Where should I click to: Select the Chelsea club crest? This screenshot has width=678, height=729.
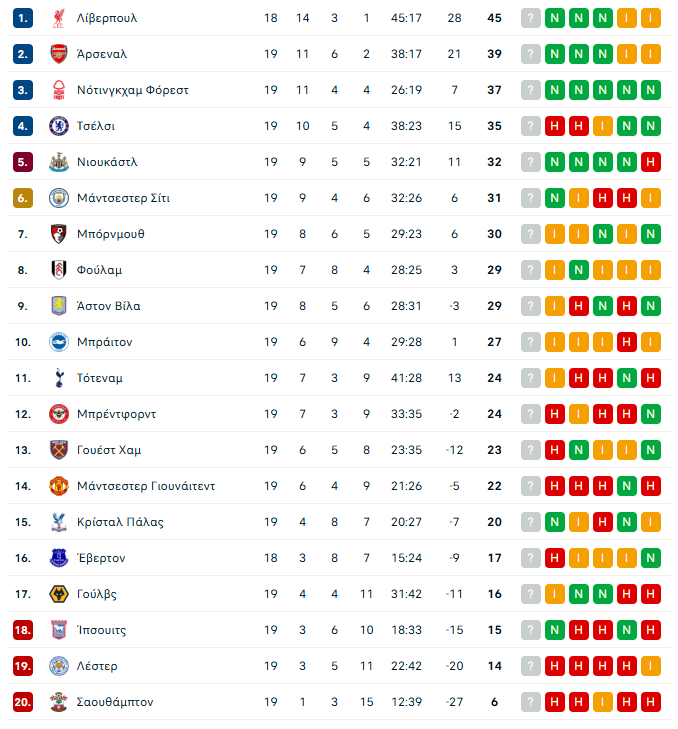point(58,126)
